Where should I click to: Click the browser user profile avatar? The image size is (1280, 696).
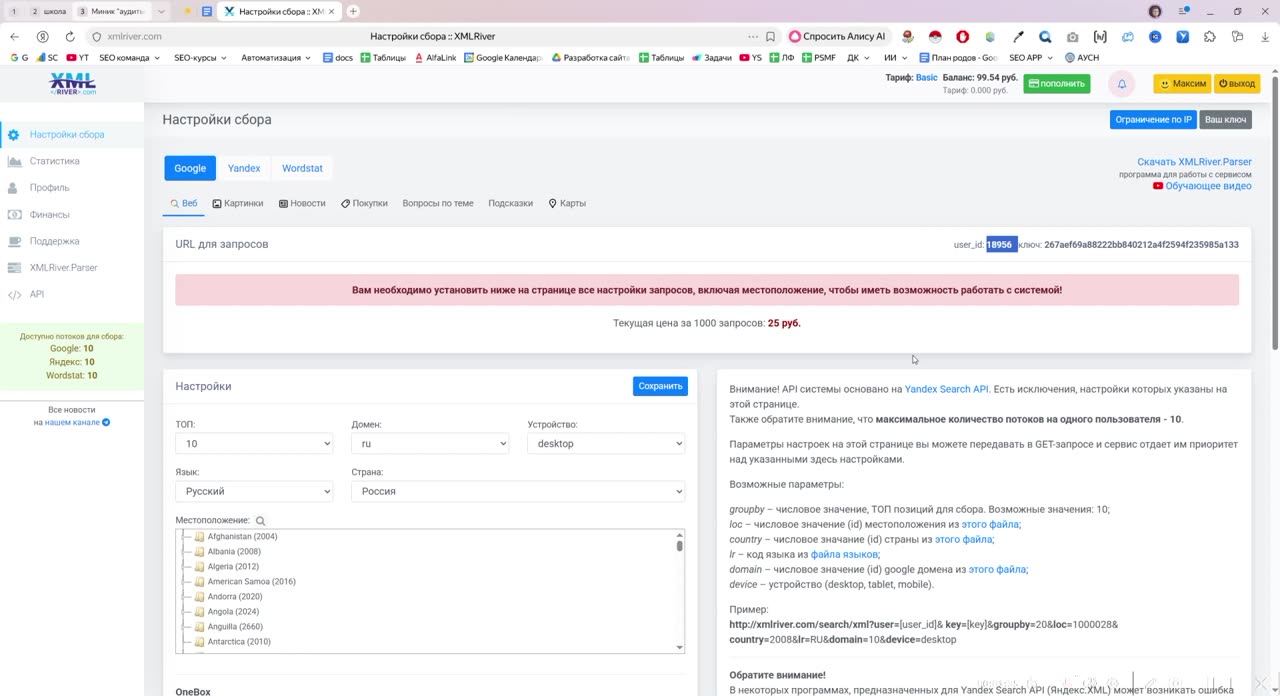tap(1155, 11)
